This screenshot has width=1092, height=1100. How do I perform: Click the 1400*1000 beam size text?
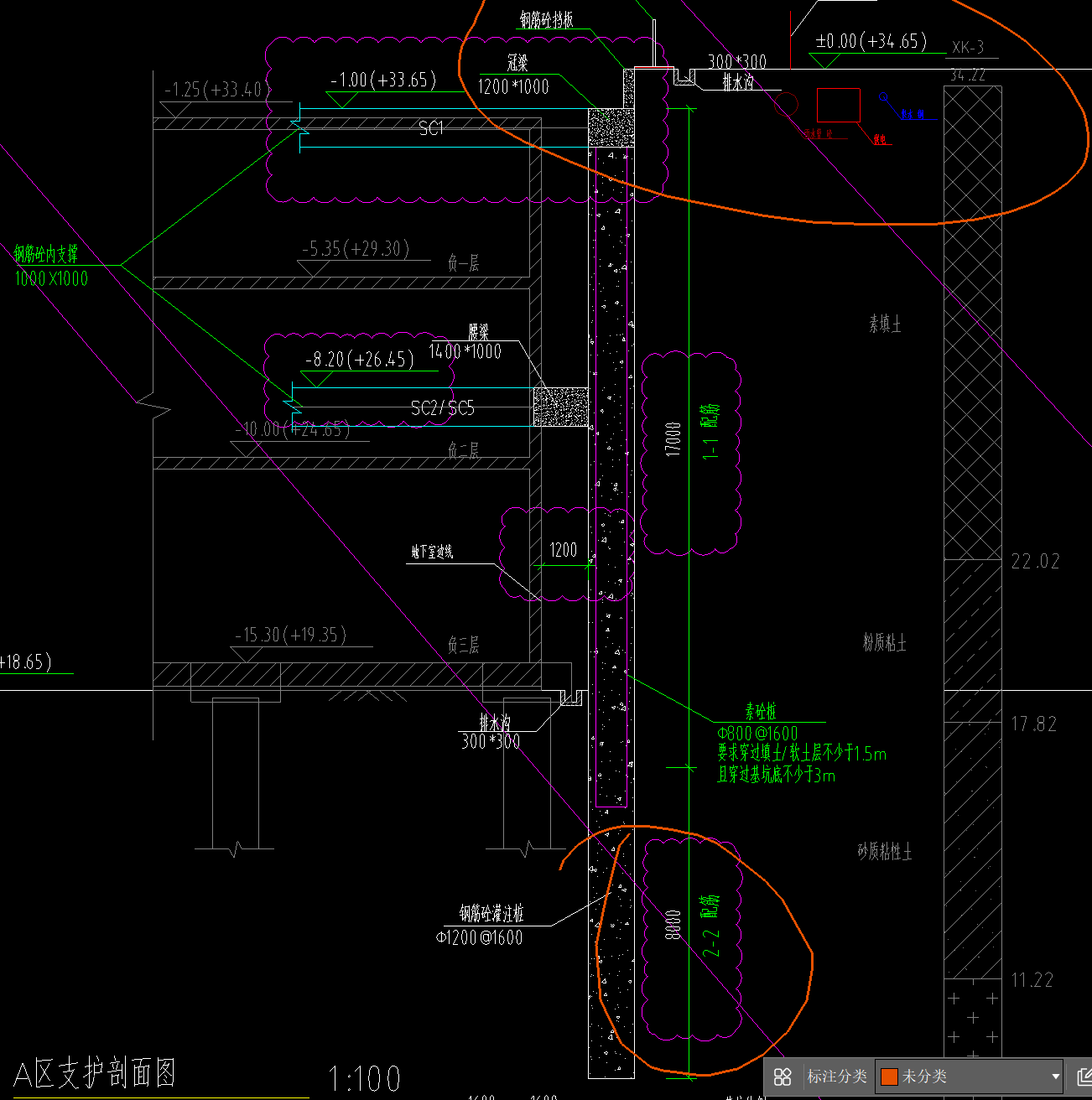(465, 352)
